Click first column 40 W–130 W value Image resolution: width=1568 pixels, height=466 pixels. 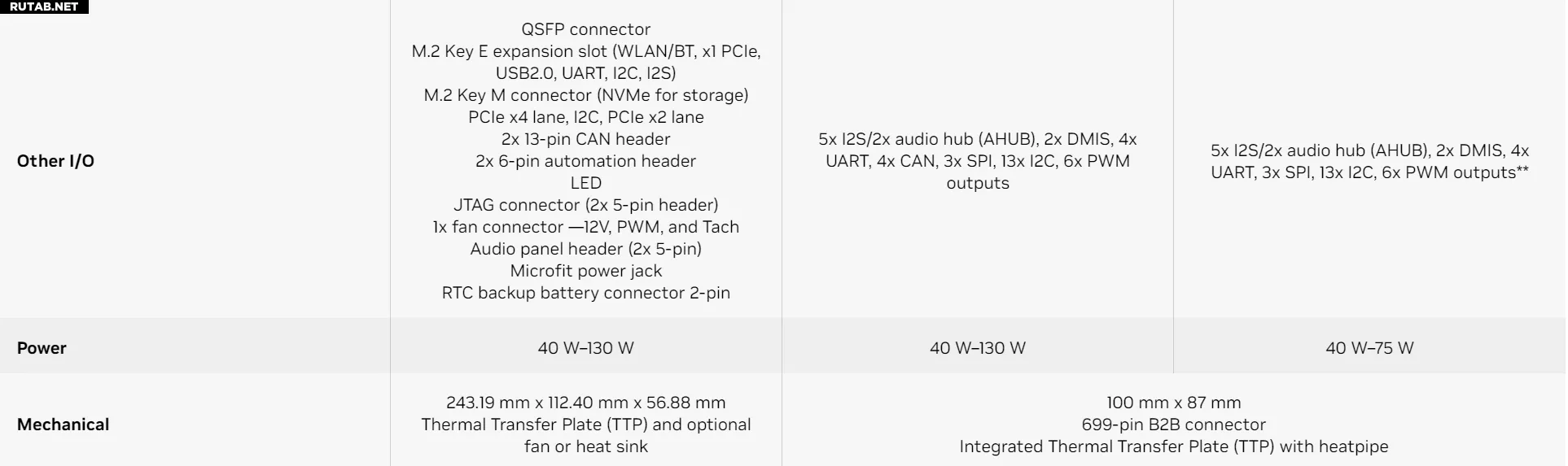[586, 348]
